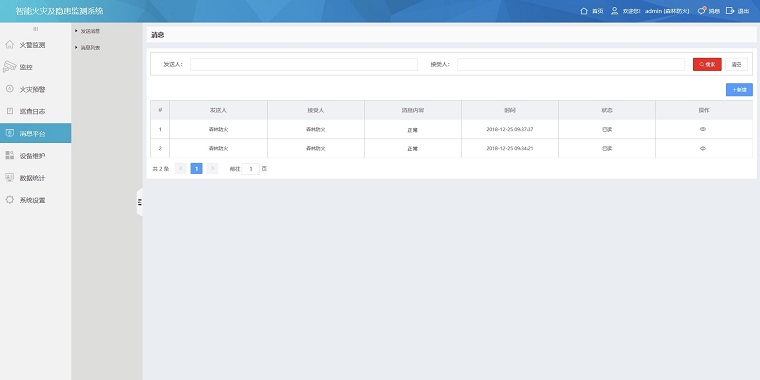Viewport: 760px width, 380px height.
Task: Click the 消息内容 column header
Action: click(412, 111)
